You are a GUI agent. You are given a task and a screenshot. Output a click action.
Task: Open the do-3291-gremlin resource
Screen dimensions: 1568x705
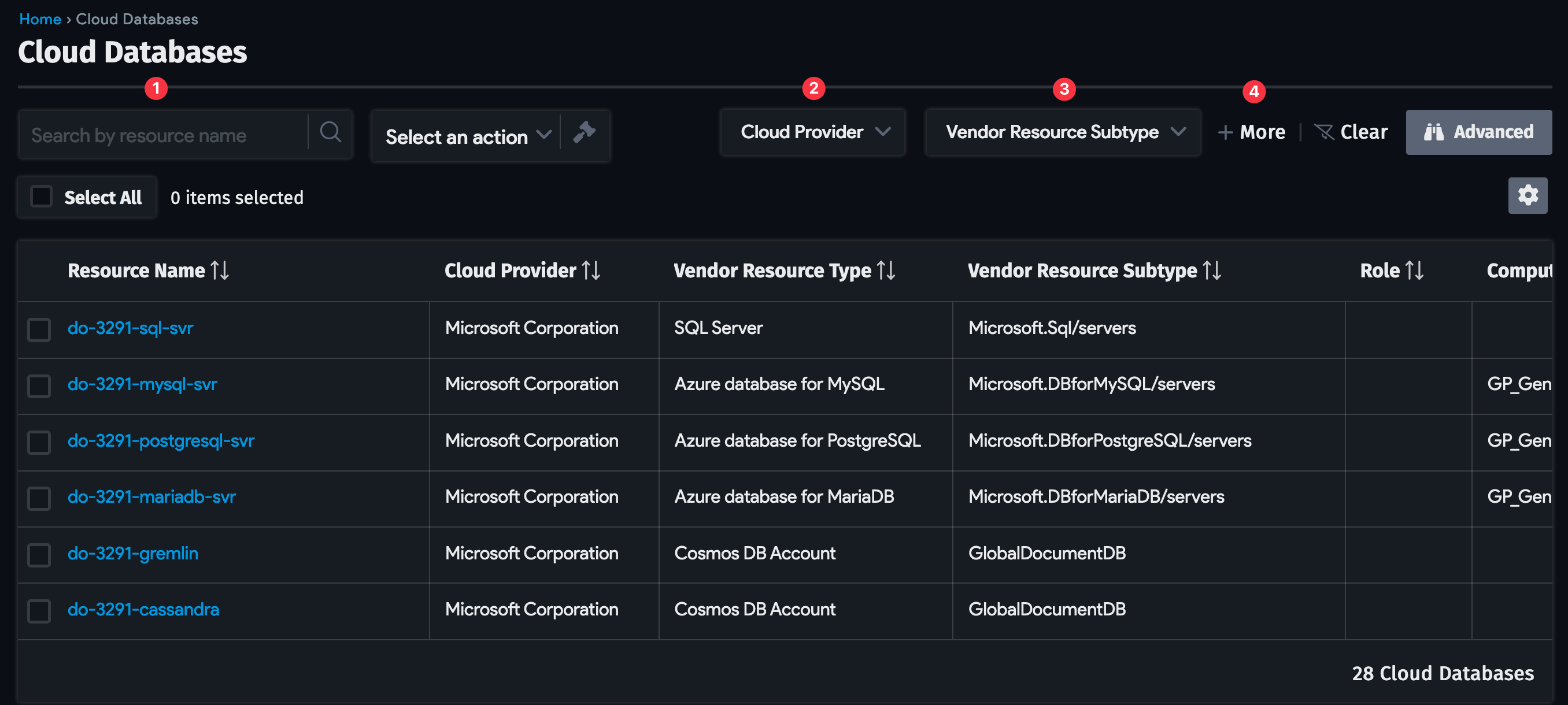(132, 553)
